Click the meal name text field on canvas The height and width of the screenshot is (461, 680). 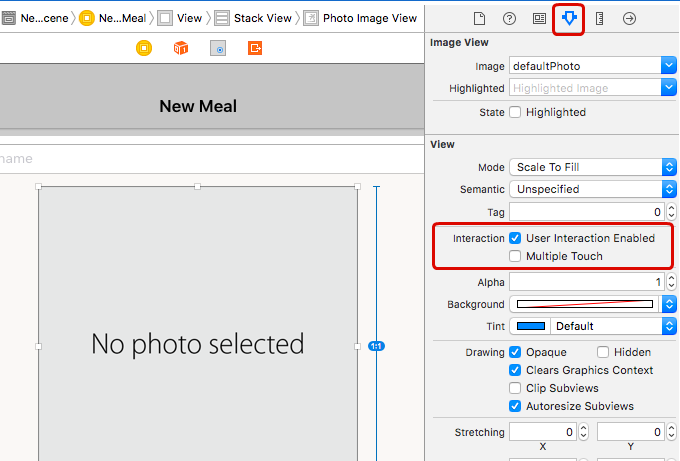[212, 159]
